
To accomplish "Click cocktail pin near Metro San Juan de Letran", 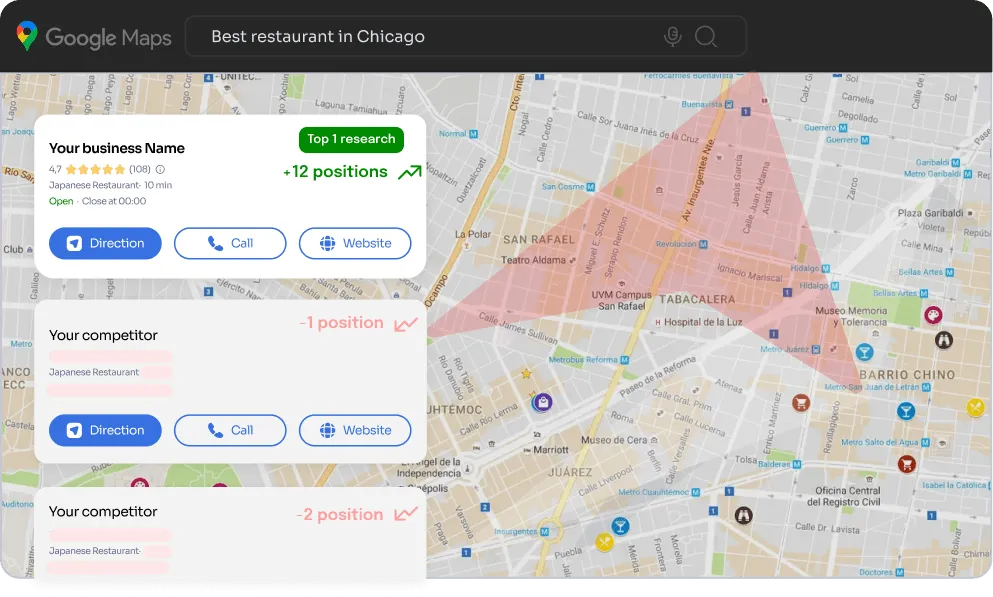I will 906,411.
